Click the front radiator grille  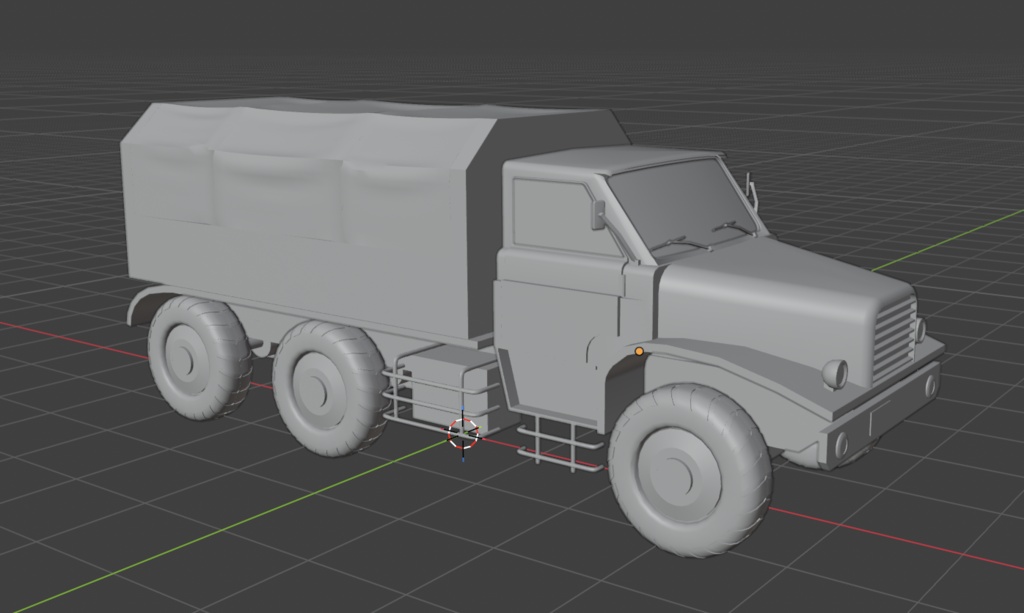(895, 341)
